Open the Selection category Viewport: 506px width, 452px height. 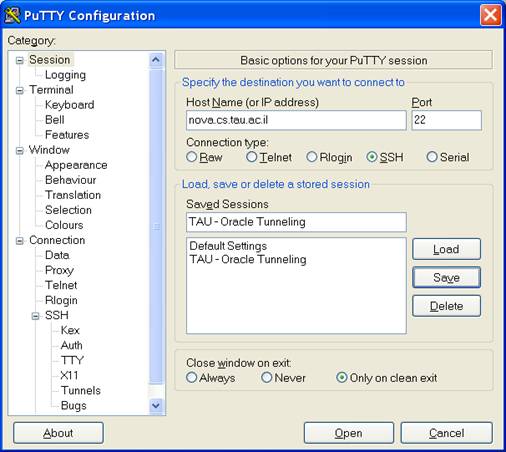pos(68,210)
